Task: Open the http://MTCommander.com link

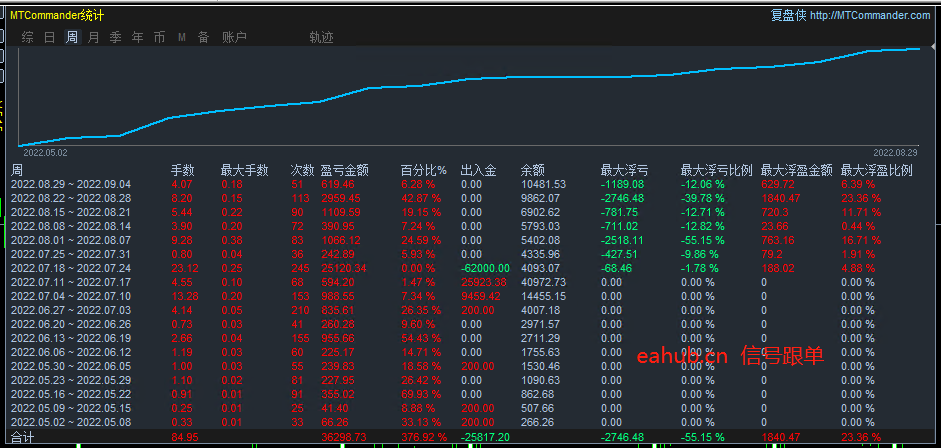Action: click(870, 16)
